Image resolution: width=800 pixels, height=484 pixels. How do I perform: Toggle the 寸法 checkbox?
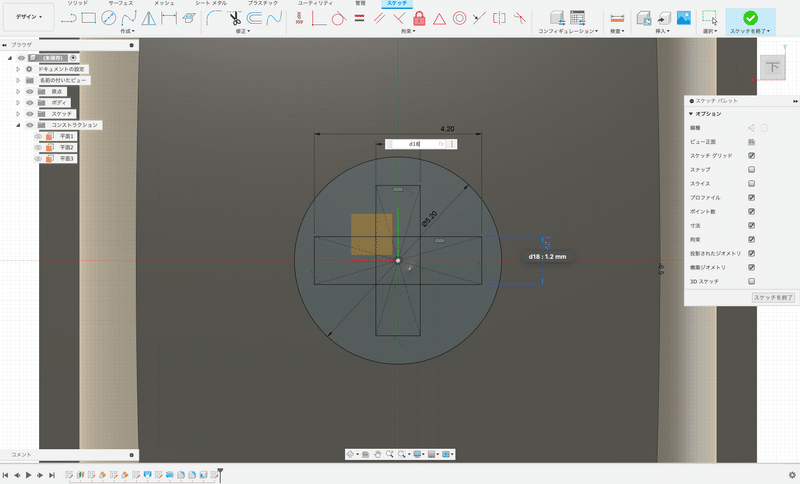pos(751,225)
